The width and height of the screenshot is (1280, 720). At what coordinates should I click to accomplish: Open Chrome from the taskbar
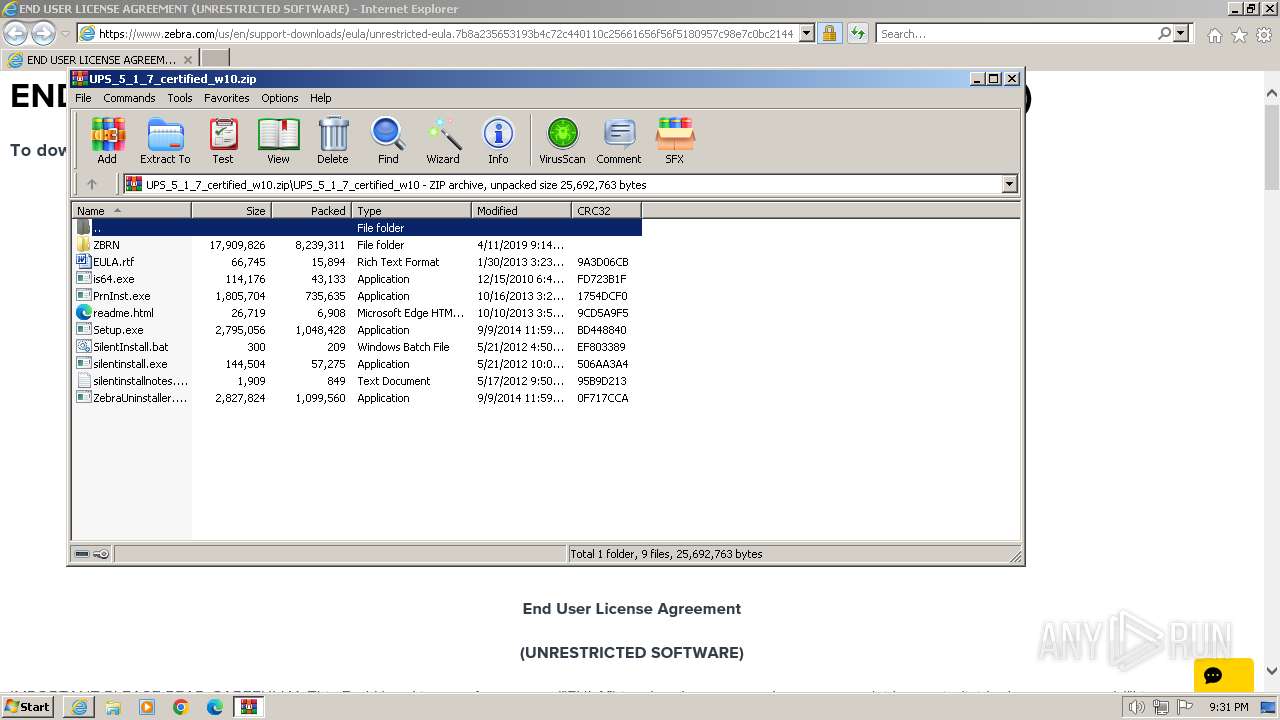pyautogui.click(x=180, y=707)
